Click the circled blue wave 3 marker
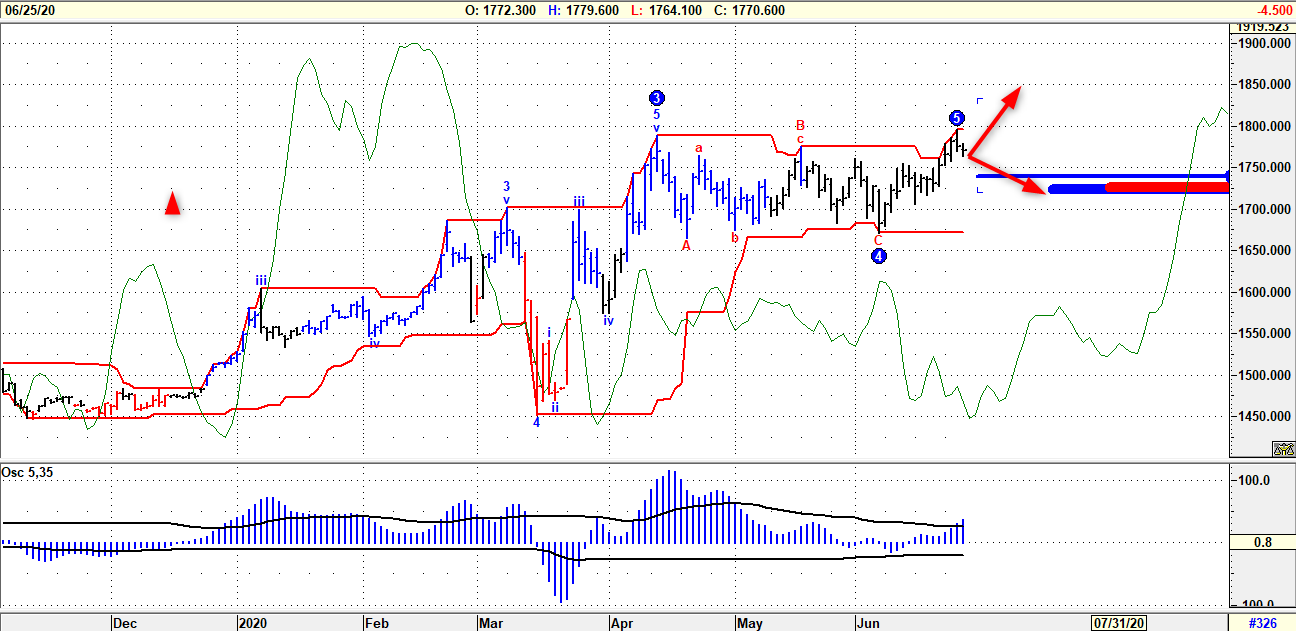Image resolution: width=1296 pixels, height=631 pixels. pos(656,98)
